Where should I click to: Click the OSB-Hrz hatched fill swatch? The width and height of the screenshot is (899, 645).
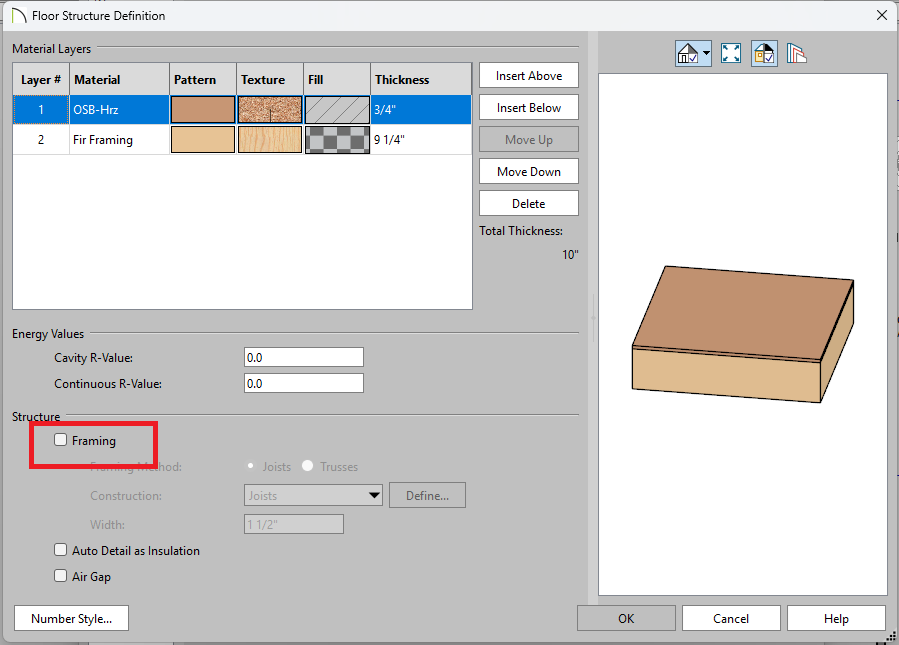(337, 109)
